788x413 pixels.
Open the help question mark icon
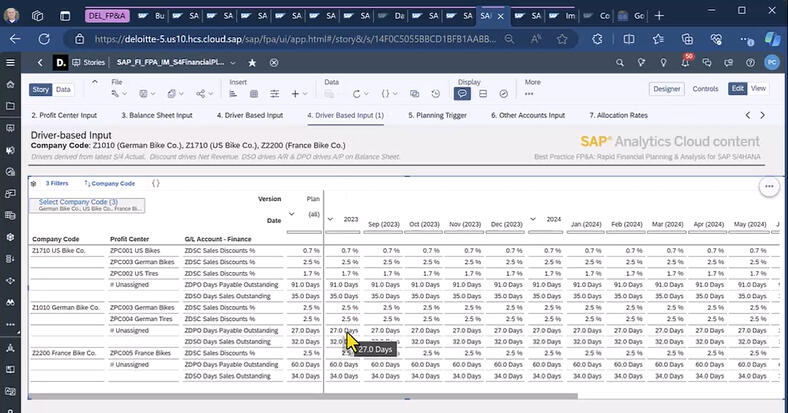tap(750, 63)
